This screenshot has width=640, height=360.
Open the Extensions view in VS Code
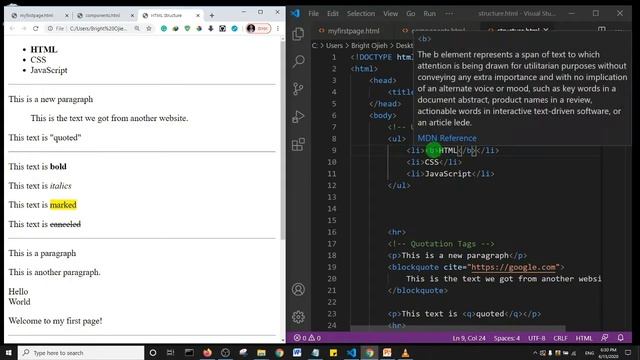click(x=298, y=144)
